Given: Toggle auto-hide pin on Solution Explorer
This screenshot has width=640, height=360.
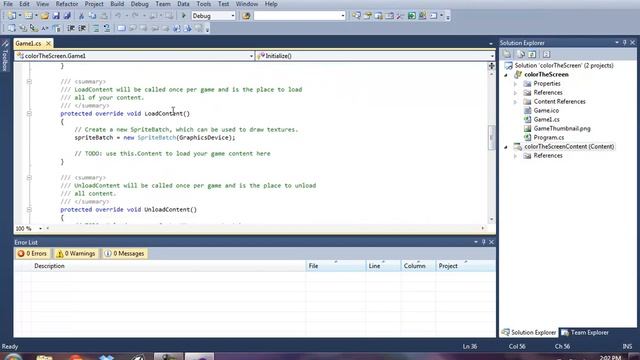Looking at the screenshot, I should tap(624, 42).
